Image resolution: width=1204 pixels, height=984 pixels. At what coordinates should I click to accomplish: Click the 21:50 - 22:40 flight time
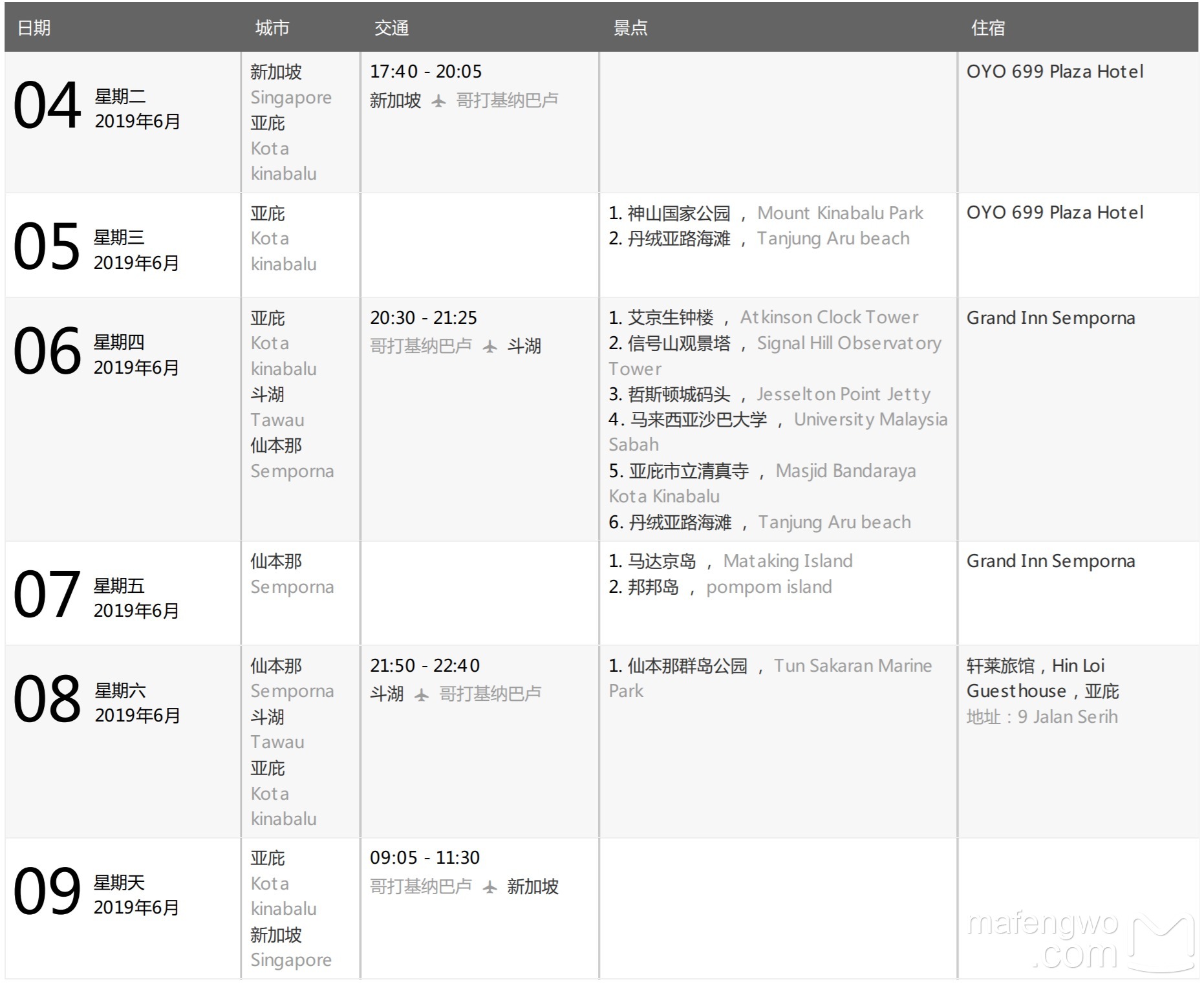pos(425,666)
